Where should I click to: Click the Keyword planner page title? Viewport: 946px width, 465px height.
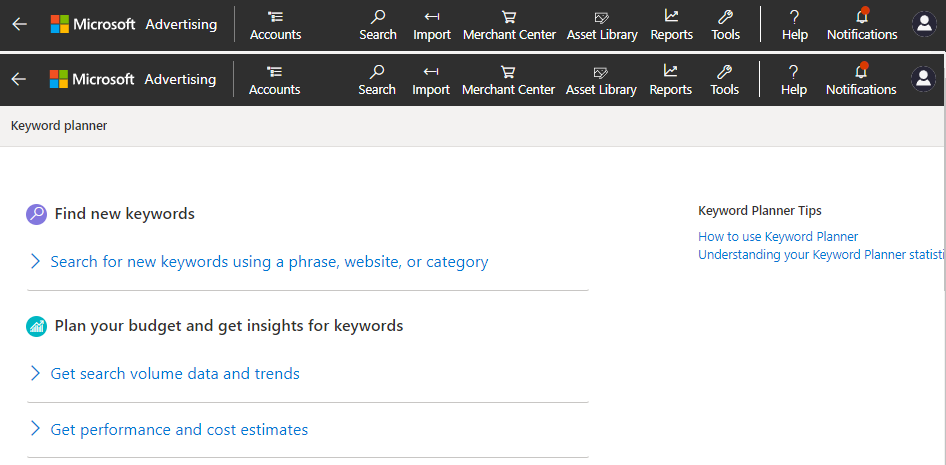[58, 126]
